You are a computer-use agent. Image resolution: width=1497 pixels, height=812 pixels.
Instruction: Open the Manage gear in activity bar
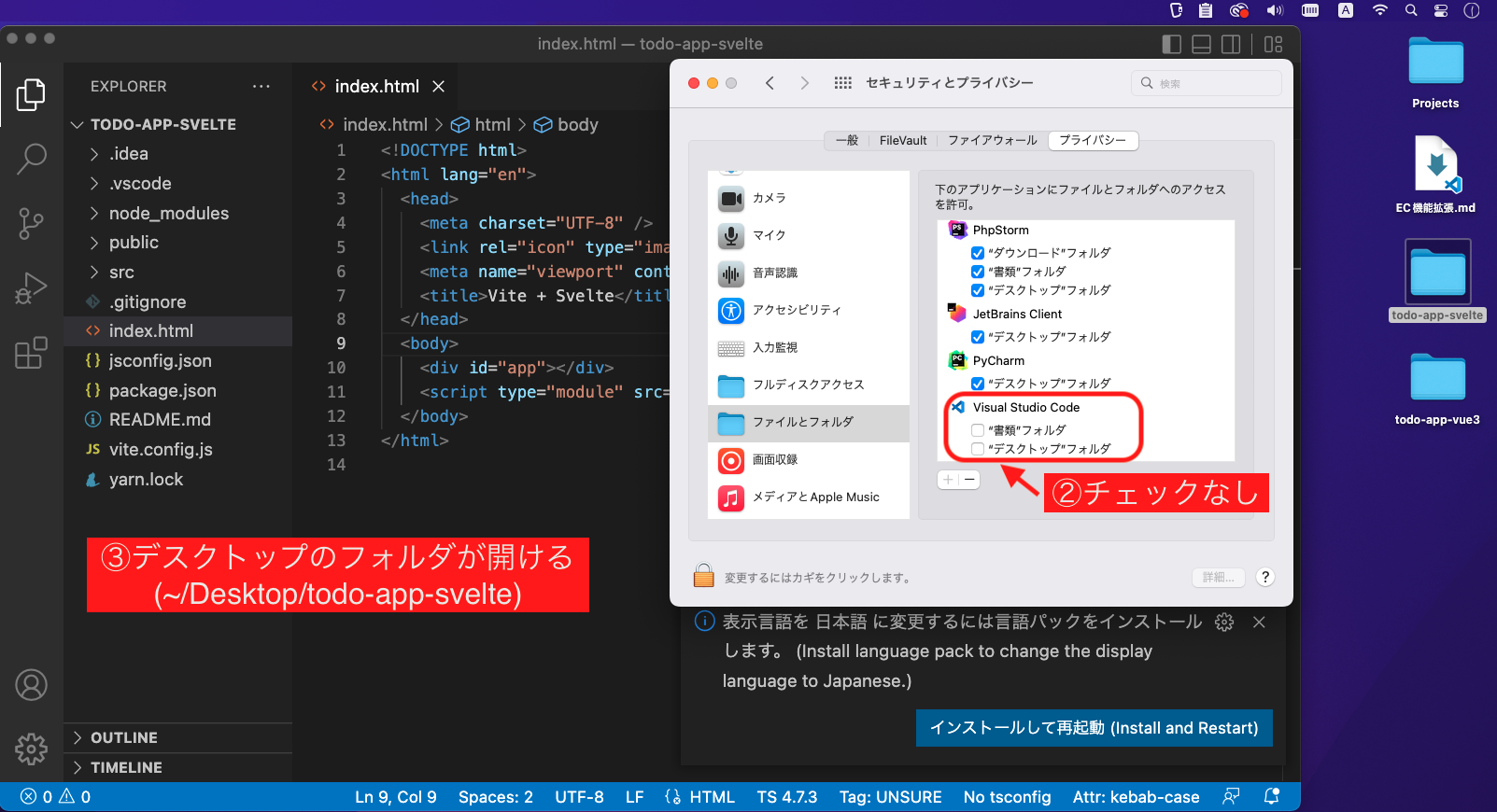31,748
